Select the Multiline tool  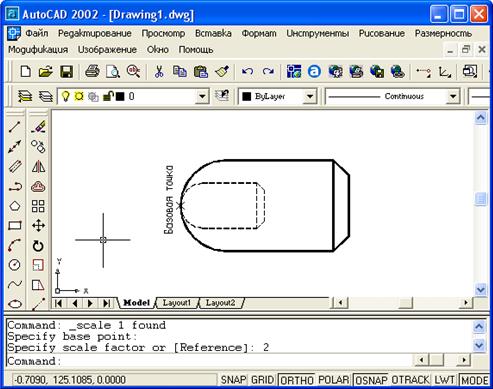pyautogui.click(x=15, y=166)
